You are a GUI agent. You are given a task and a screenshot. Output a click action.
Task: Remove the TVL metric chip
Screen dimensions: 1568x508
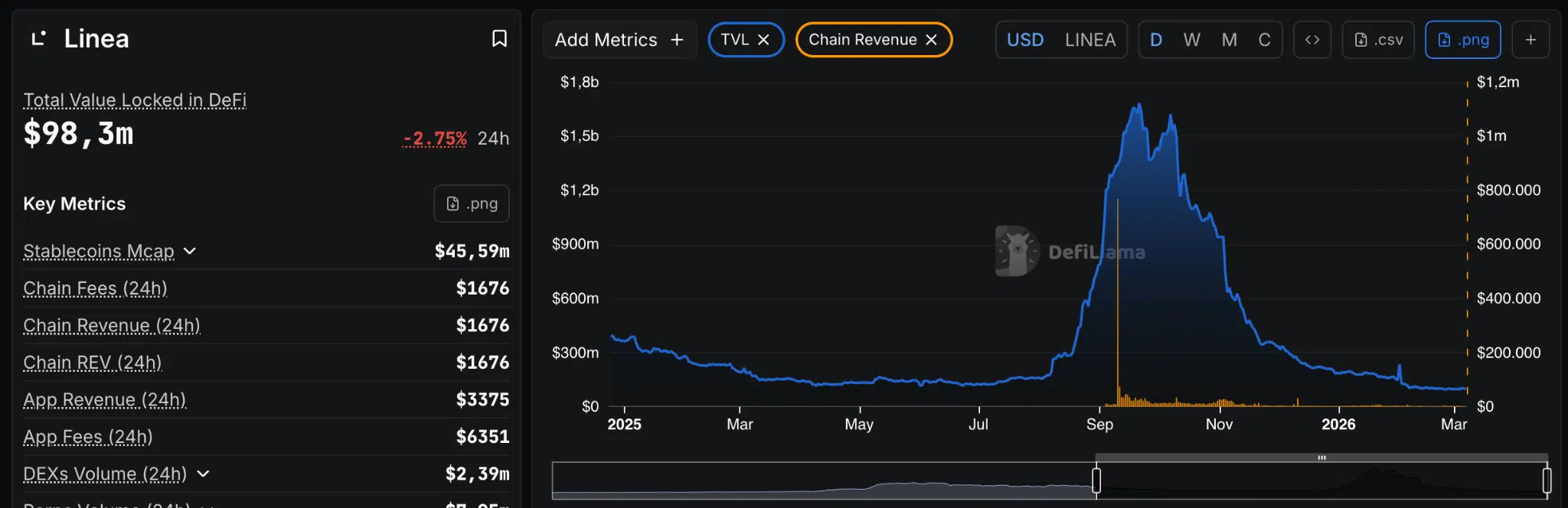[x=763, y=40]
